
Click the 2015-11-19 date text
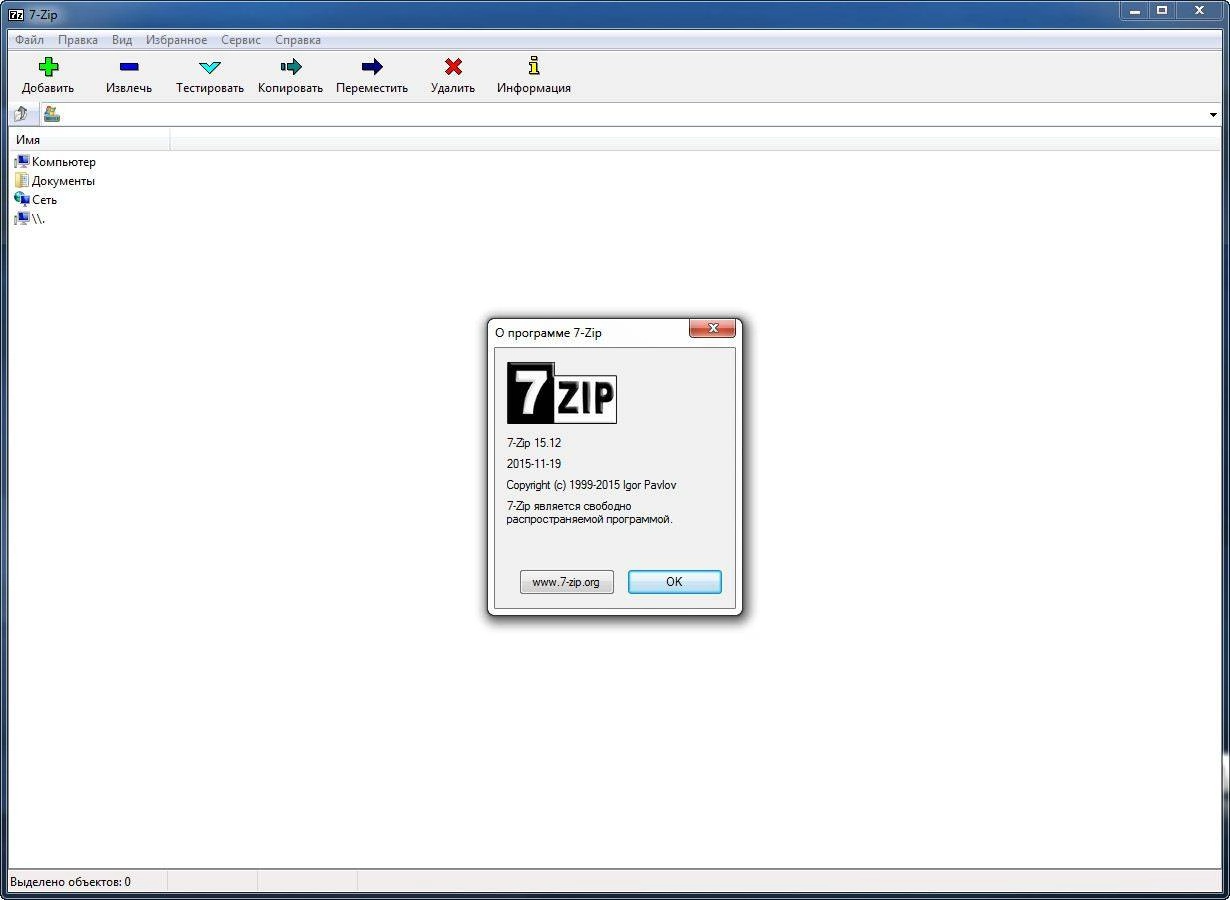point(534,464)
